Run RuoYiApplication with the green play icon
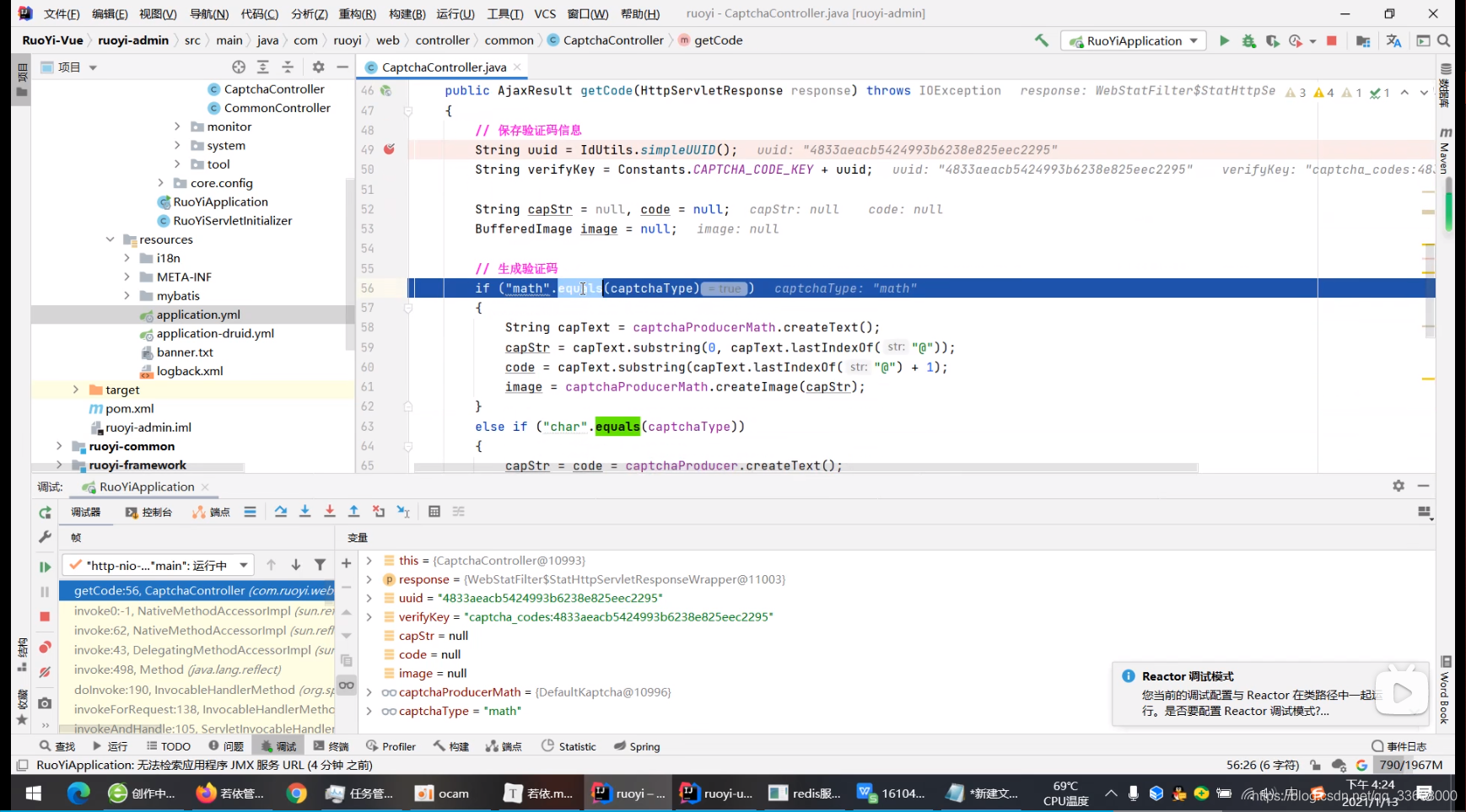 coord(1224,40)
